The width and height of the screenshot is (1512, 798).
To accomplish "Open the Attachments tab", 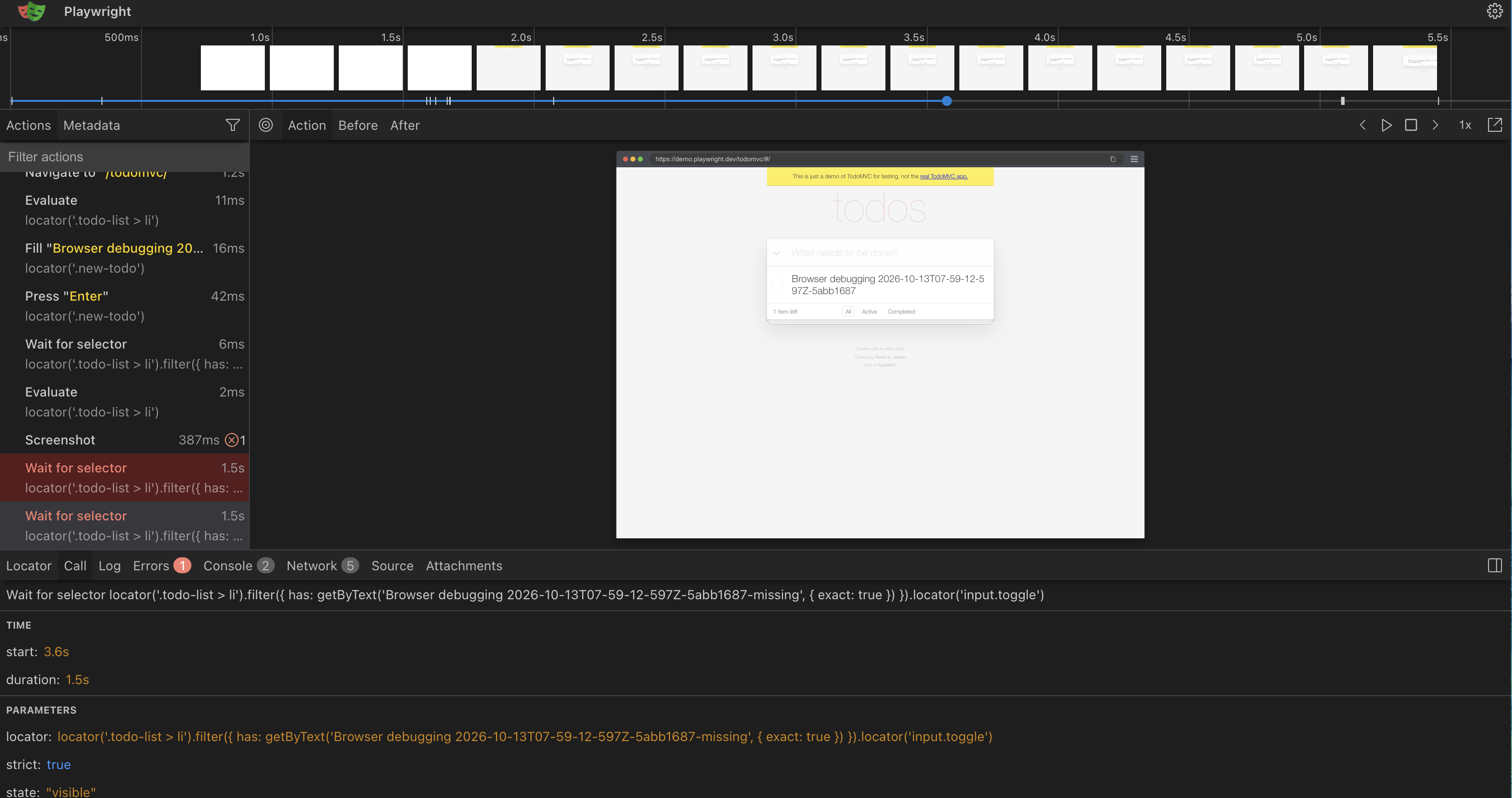I will point(464,566).
